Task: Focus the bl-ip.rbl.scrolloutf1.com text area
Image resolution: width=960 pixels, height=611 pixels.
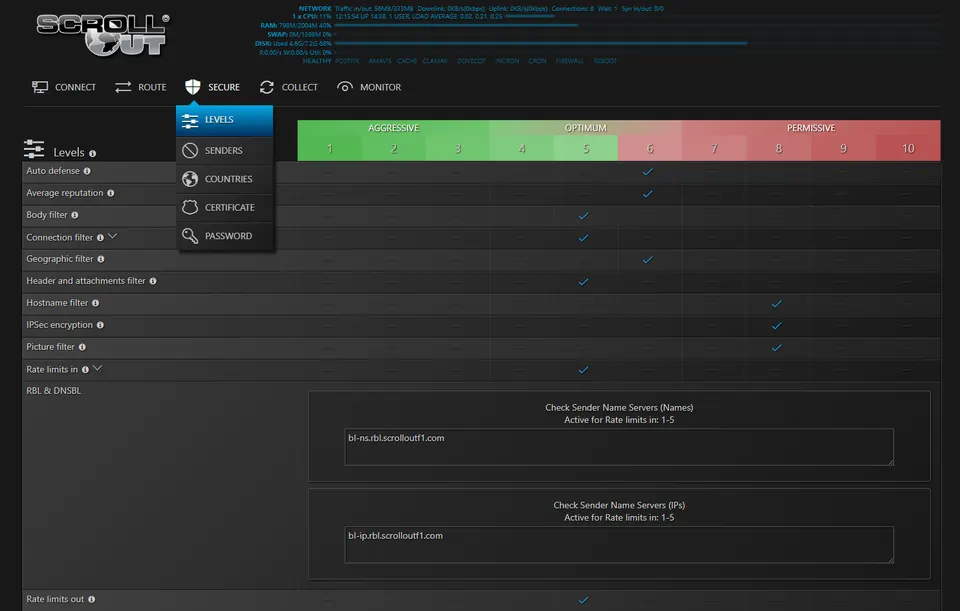Action: tap(619, 544)
